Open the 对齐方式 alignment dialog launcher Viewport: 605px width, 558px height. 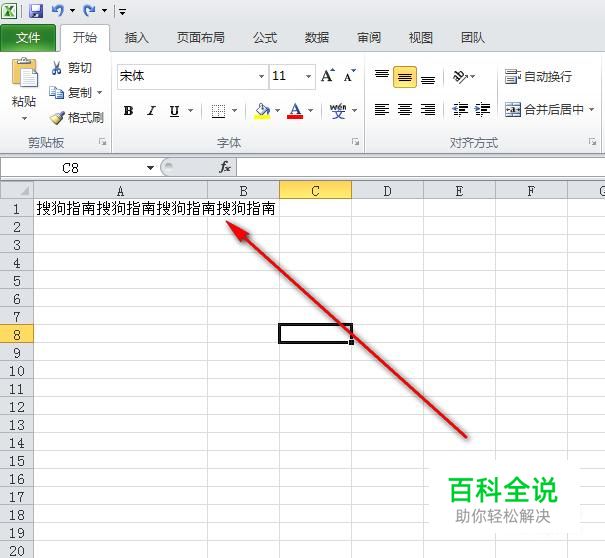coord(592,142)
